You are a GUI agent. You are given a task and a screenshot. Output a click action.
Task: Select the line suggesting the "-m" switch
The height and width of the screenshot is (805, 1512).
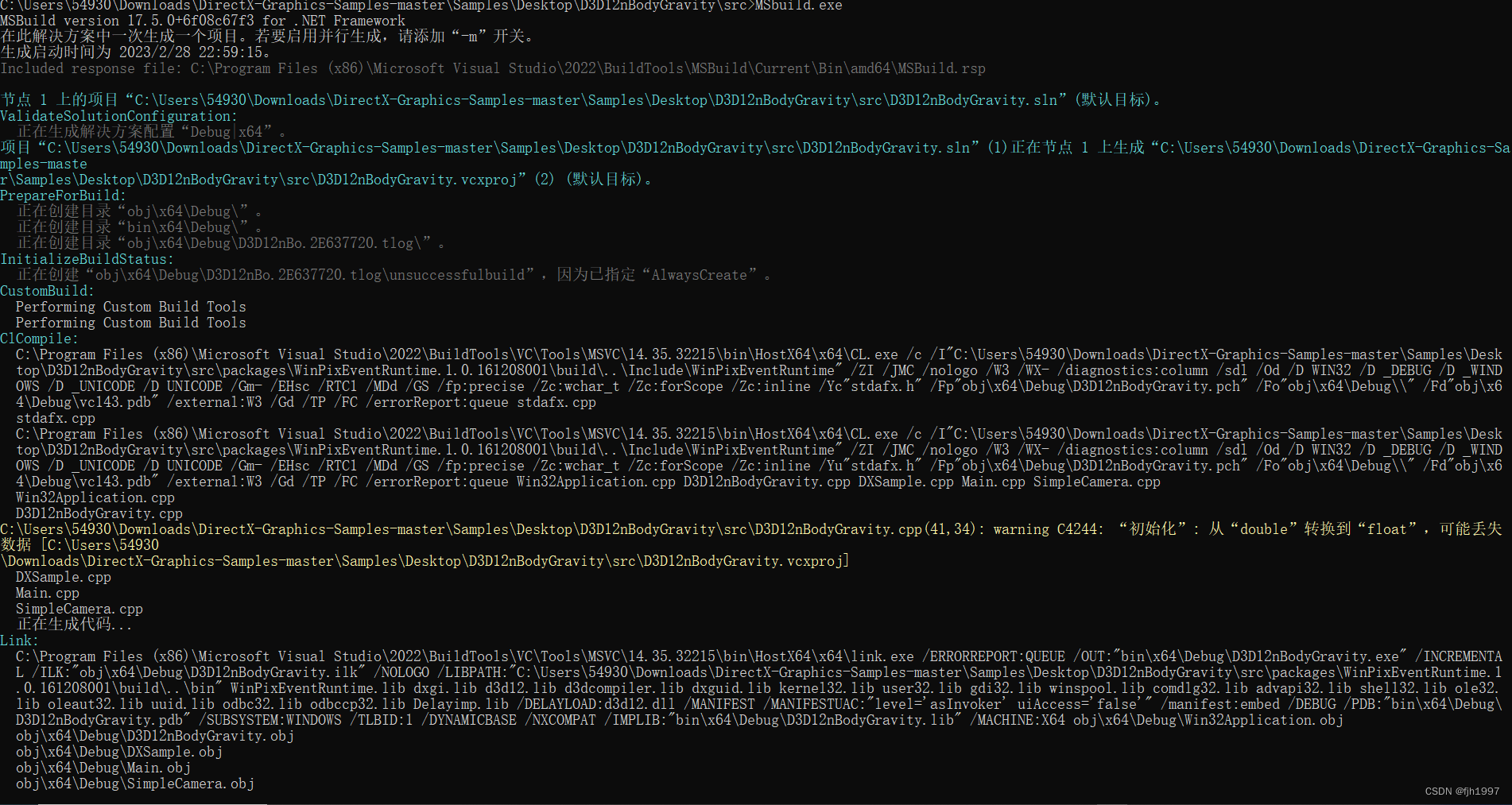click(x=268, y=37)
